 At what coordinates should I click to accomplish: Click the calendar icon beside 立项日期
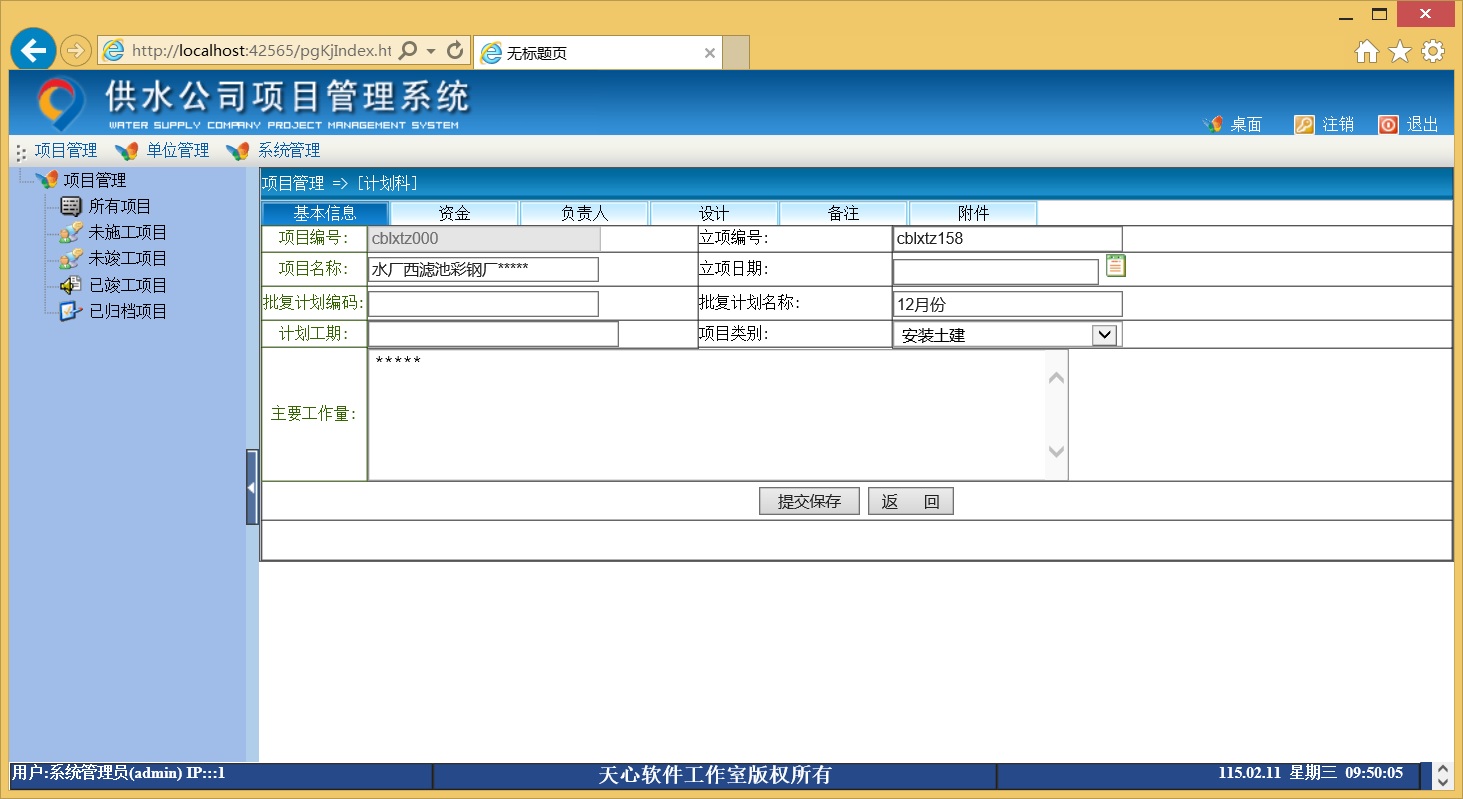pos(1116,266)
